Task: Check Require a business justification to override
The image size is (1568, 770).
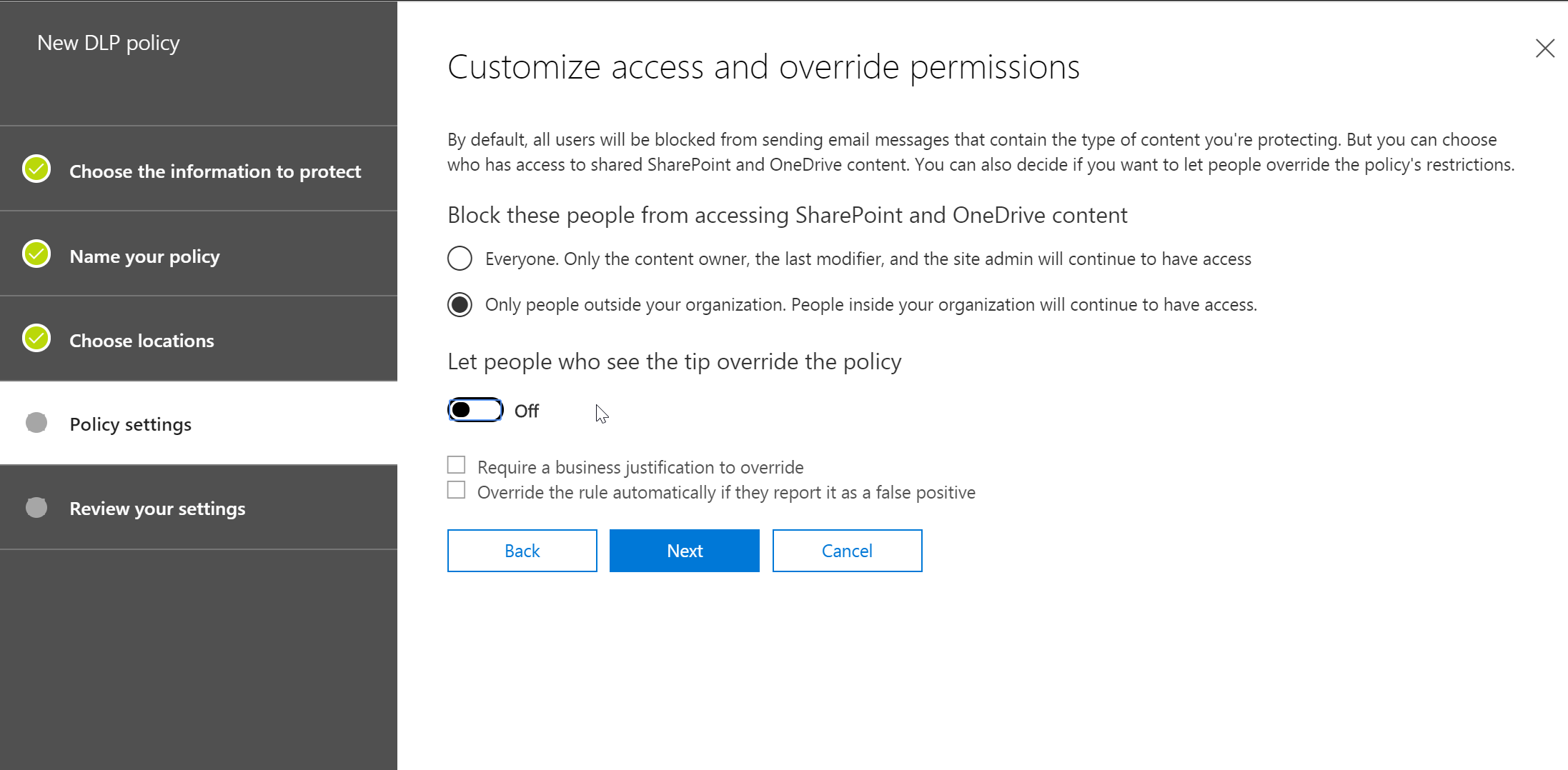Action: pyautogui.click(x=457, y=465)
